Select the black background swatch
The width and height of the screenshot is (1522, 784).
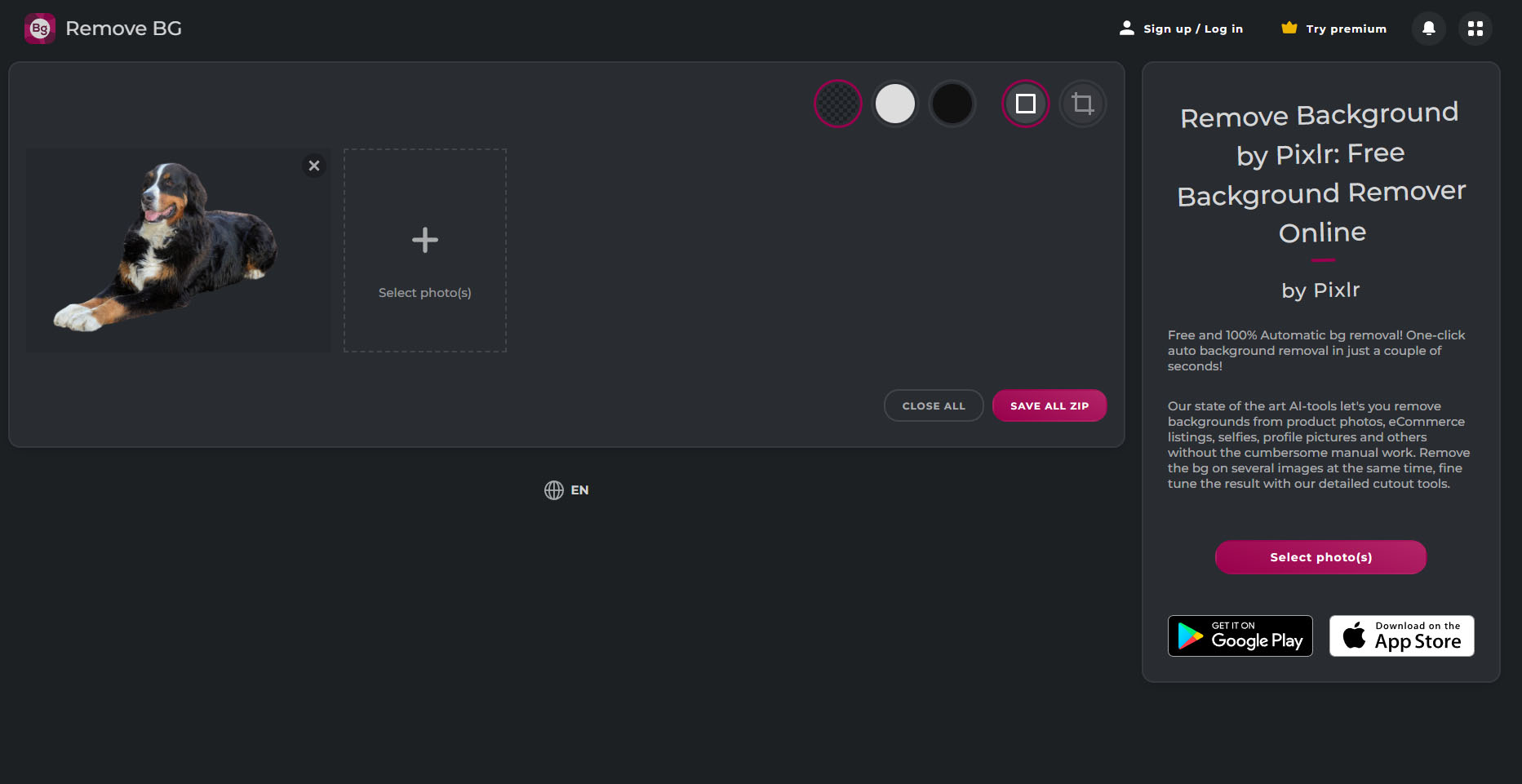[952, 104]
